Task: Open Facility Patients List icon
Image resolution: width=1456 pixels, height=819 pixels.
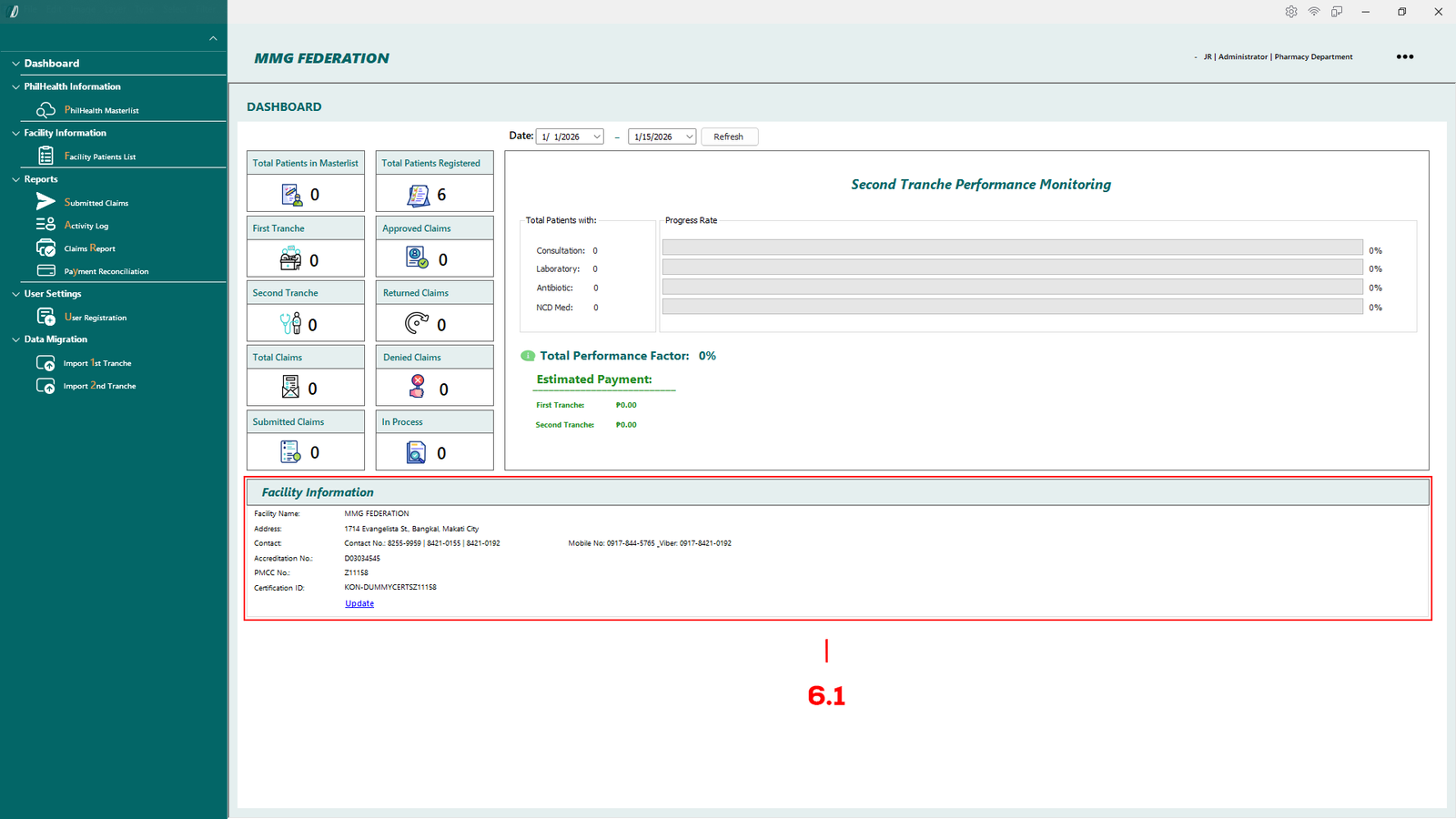Action: [x=45, y=157]
